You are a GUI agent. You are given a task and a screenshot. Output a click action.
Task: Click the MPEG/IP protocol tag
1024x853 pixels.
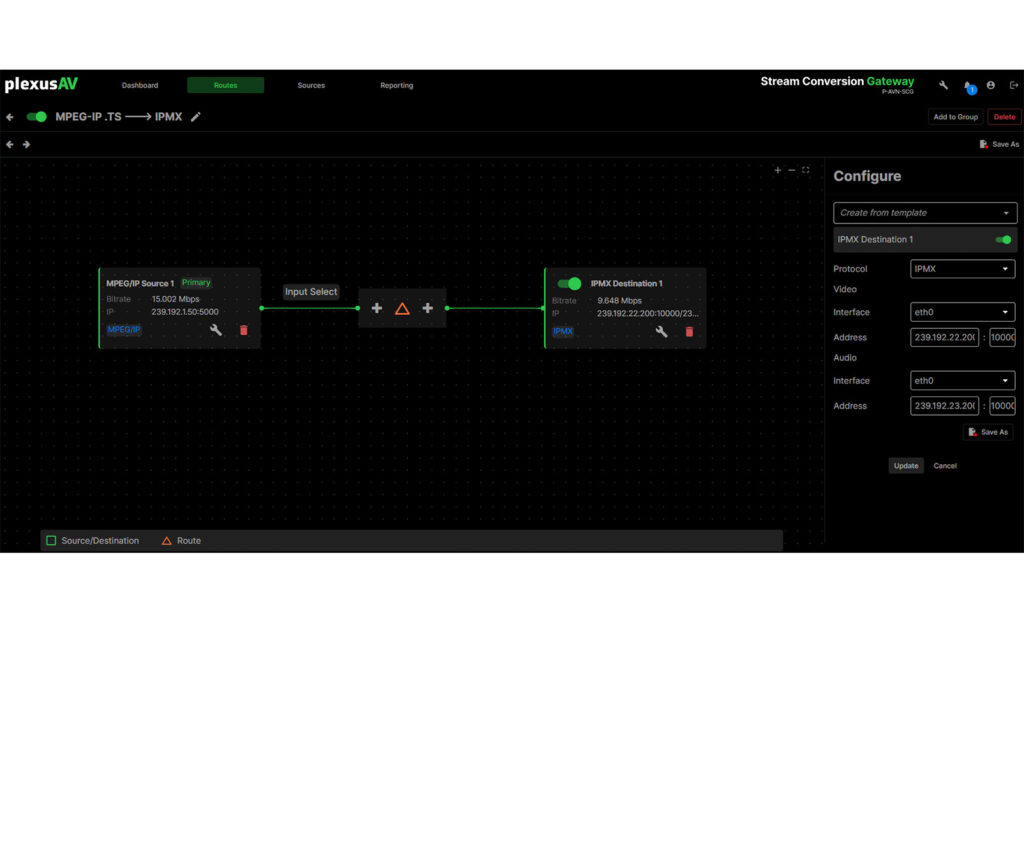[x=123, y=329]
